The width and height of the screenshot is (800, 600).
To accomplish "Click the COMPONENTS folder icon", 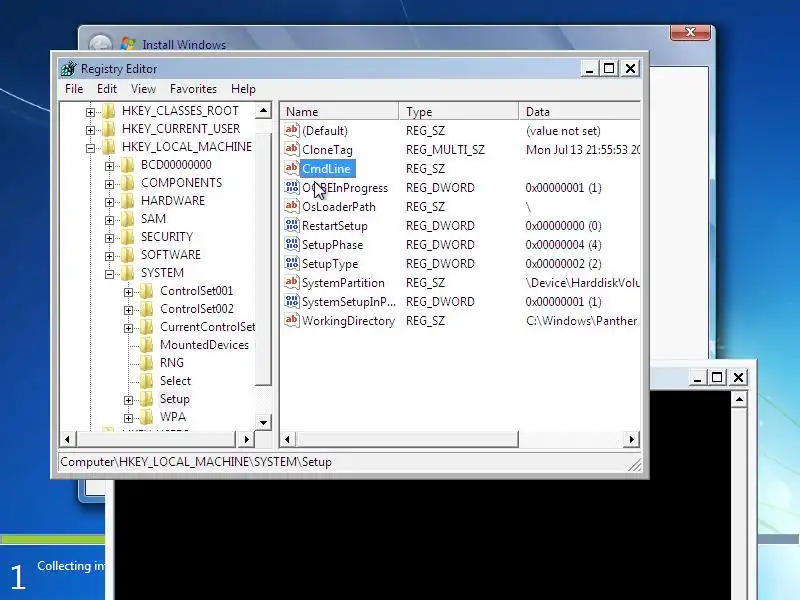I will (x=128, y=183).
